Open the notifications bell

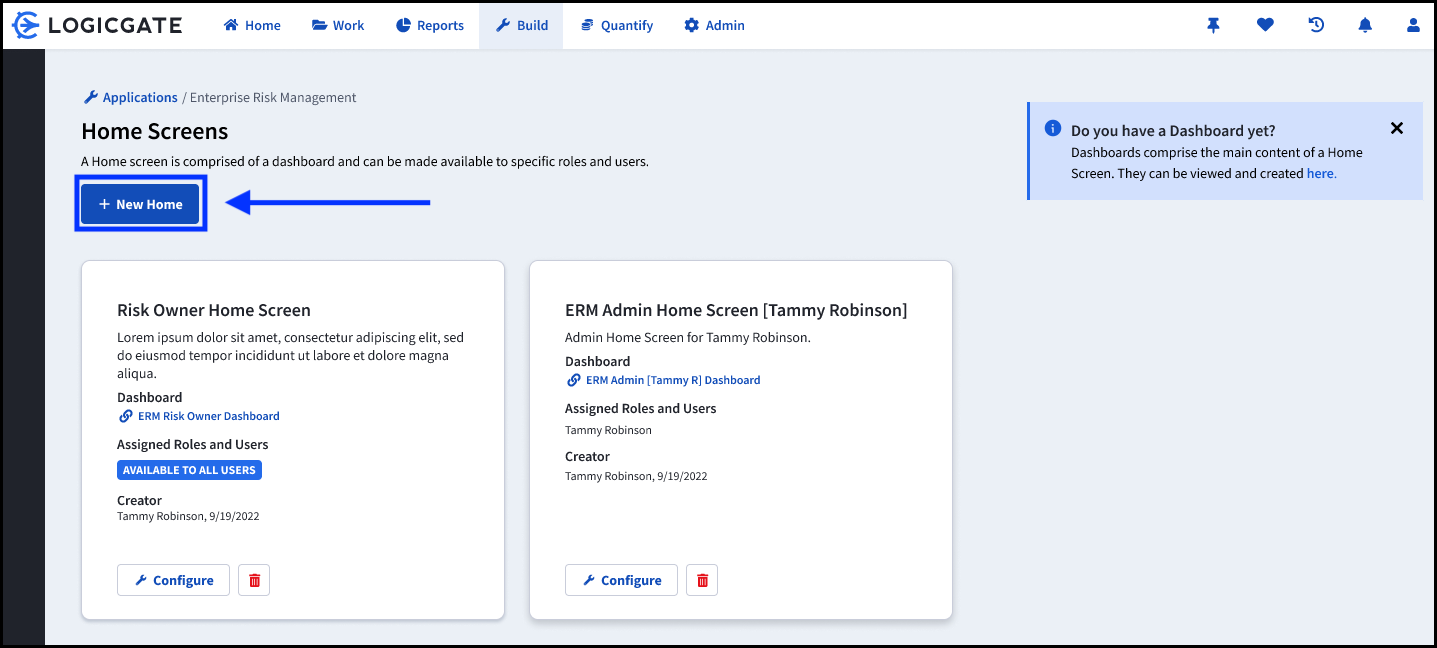click(1365, 25)
